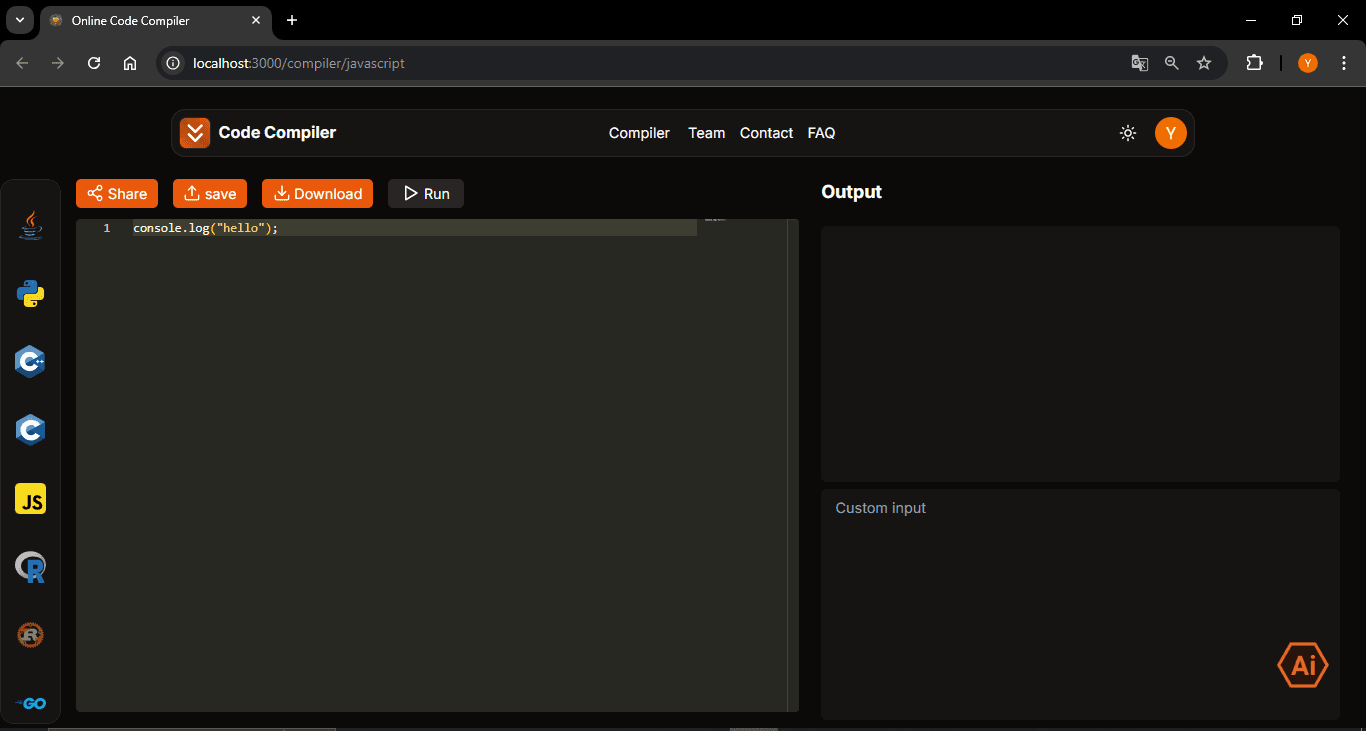Screen dimensions: 1366x731
Task: Open the Compiler nav item
Action: (x=639, y=133)
